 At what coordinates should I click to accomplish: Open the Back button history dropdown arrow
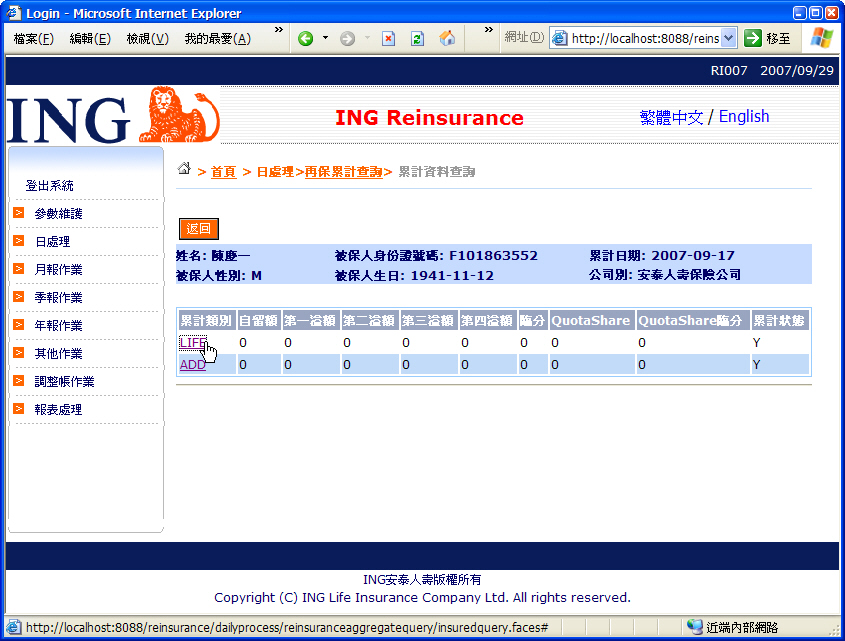pos(325,38)
